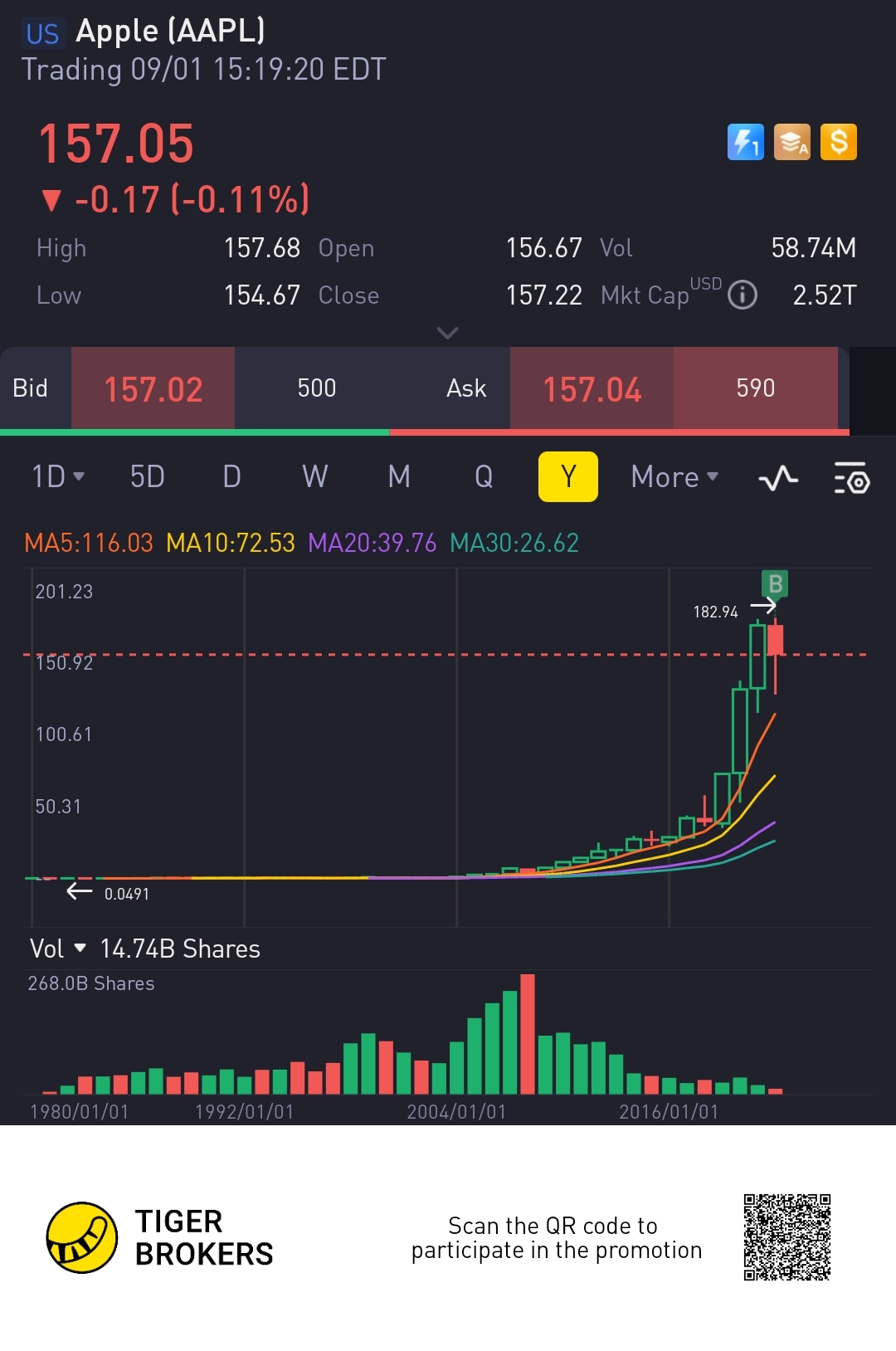Expand quote details chevron below stats

click(447, 333)
